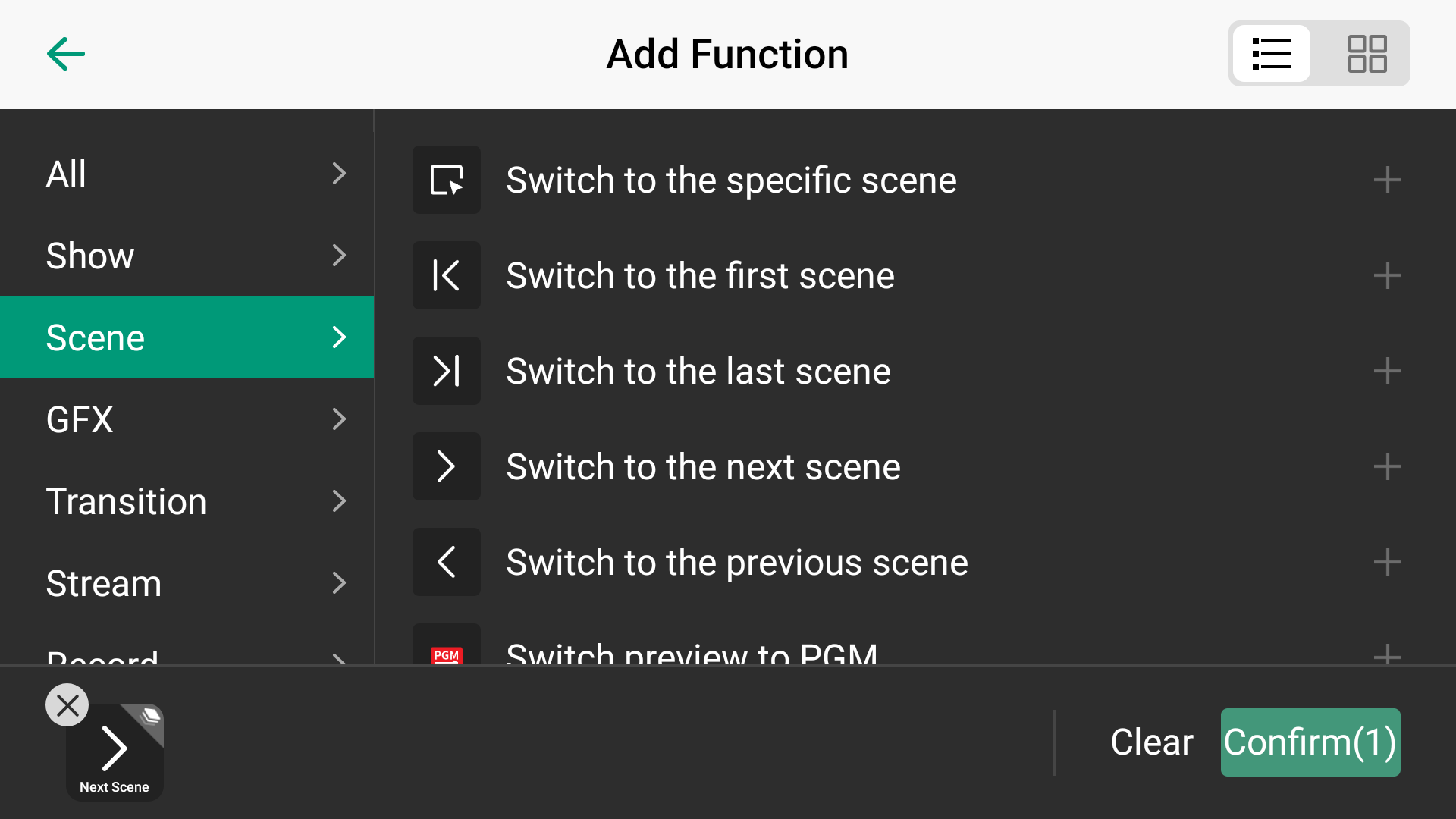Click the back arrow icon

point(66,54)
